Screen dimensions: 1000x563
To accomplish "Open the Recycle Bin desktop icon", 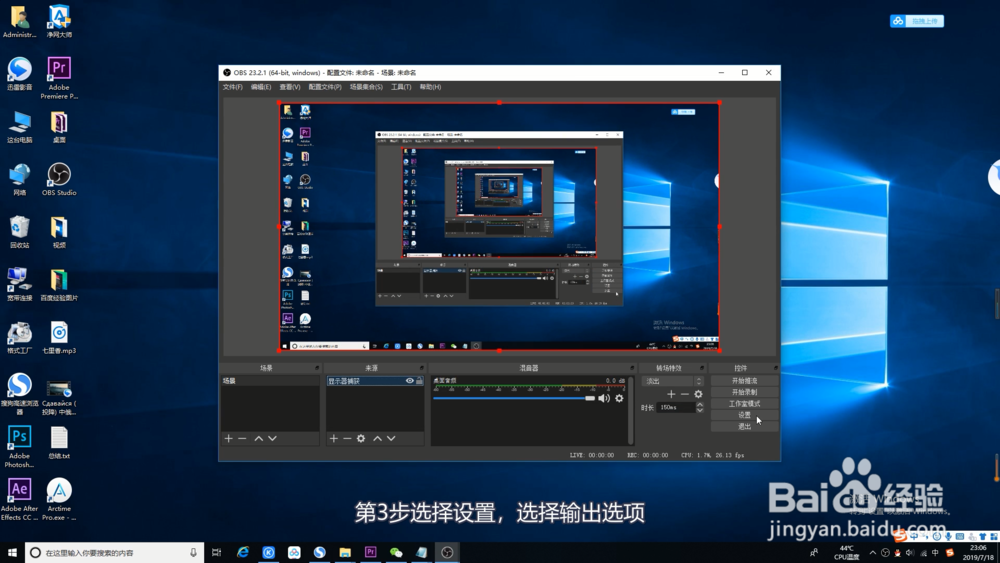I will click(x=19, y=232).
